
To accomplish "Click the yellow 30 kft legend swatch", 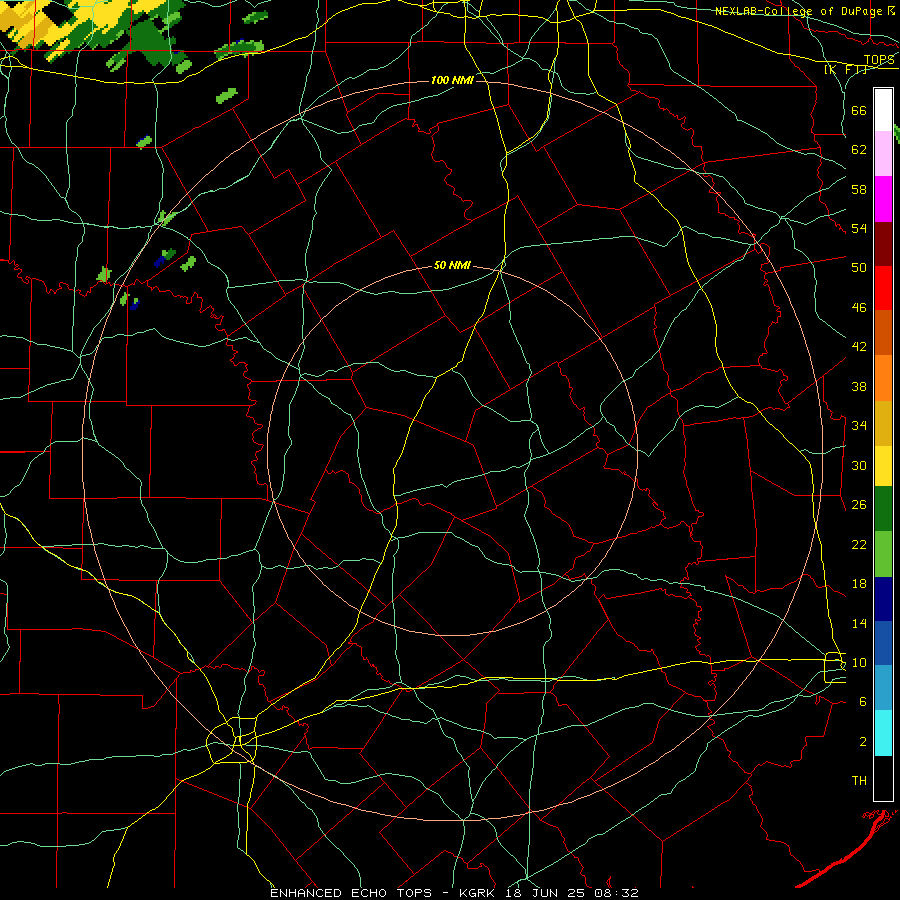I will [x=883, y=466].
